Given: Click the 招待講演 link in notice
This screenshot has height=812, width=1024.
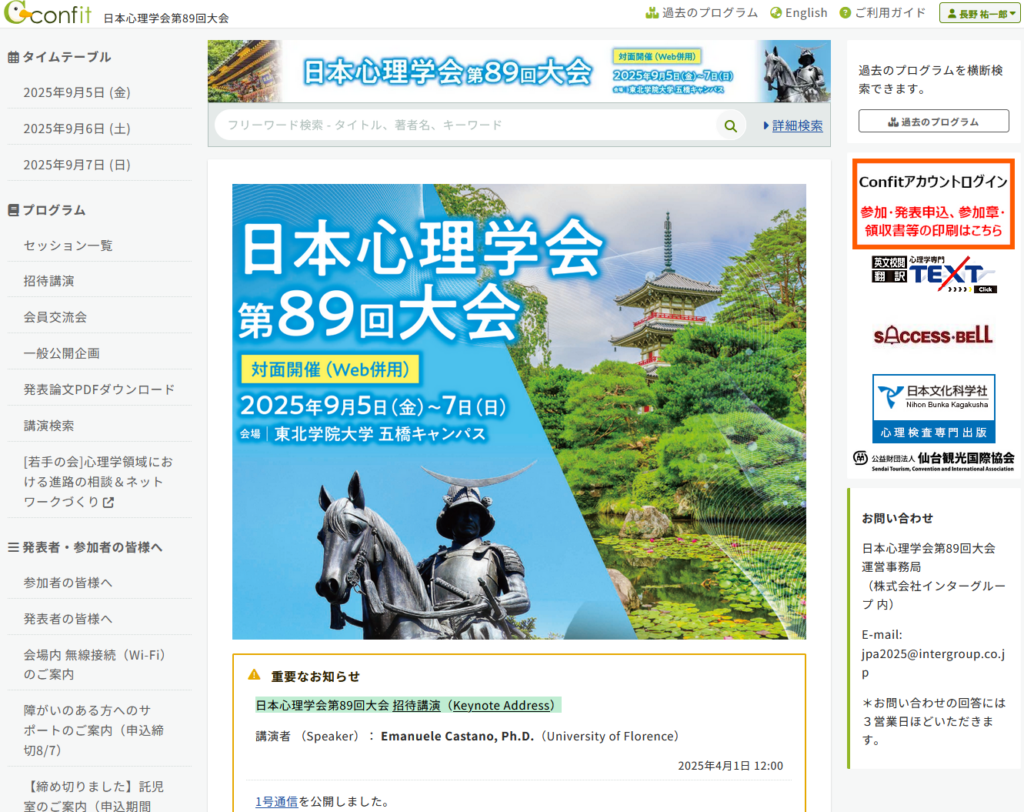Looking at the screenshot, I should 416,706.
